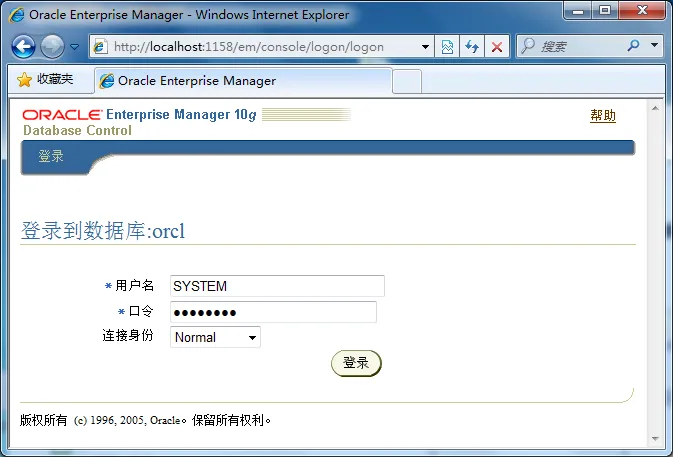
Task: Click the browser Back arrow button
Action: [x=24, y=46]
